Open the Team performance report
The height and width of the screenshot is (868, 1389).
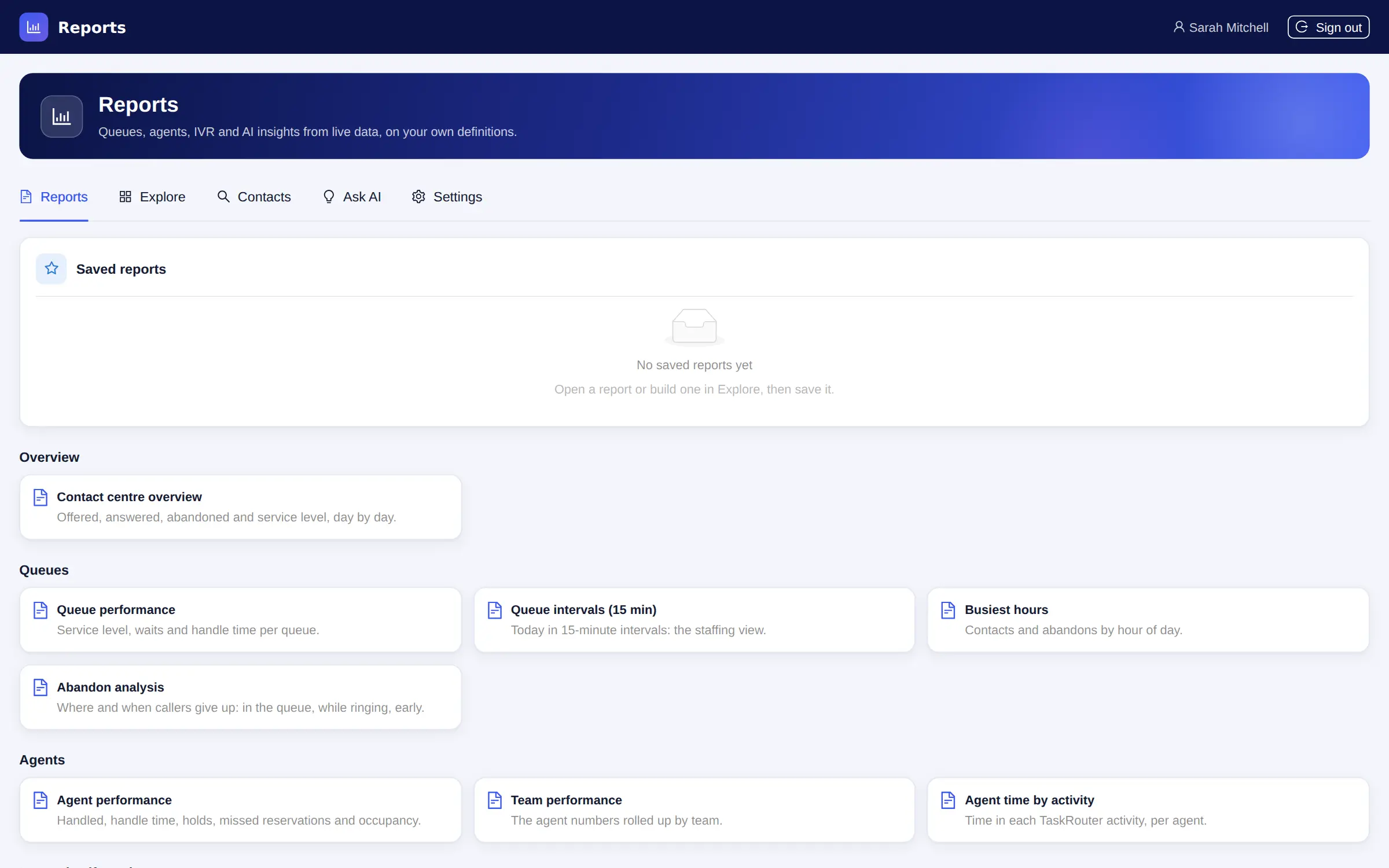[694, 810]
